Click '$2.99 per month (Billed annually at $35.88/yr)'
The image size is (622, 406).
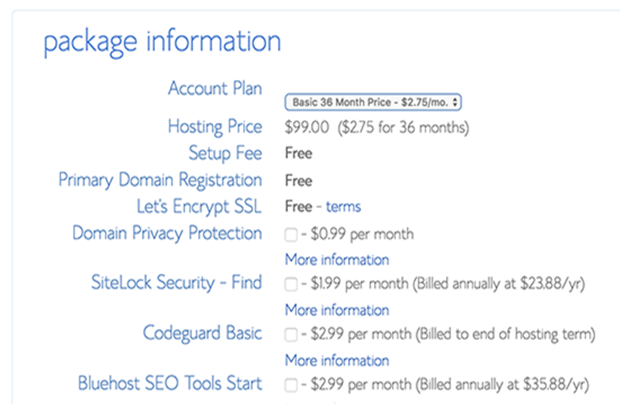[x=450, y=385]
